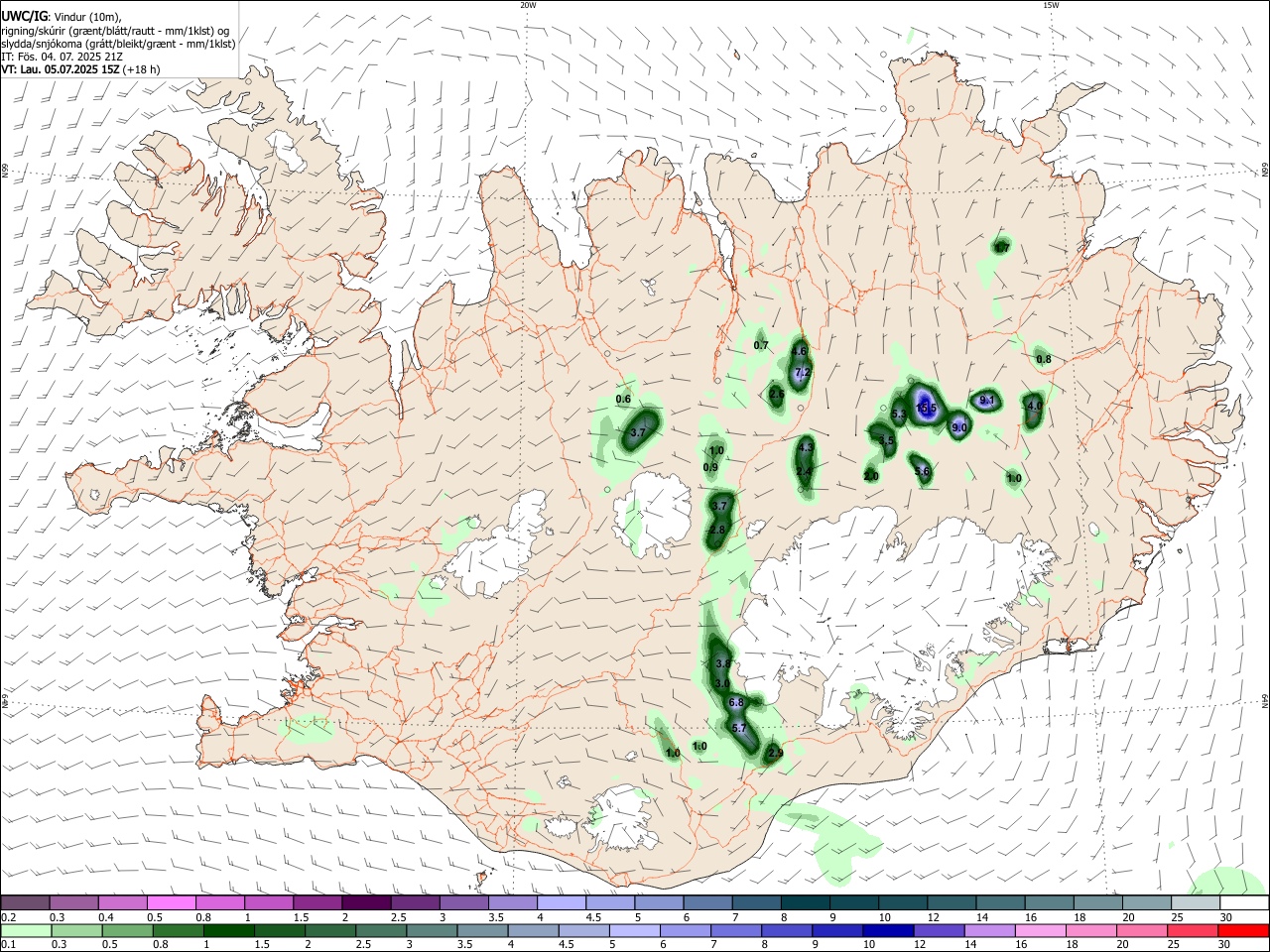Select the 4.6 precipitation value
Viewport: 1270px width, 952px height.
tap(800, 350)
